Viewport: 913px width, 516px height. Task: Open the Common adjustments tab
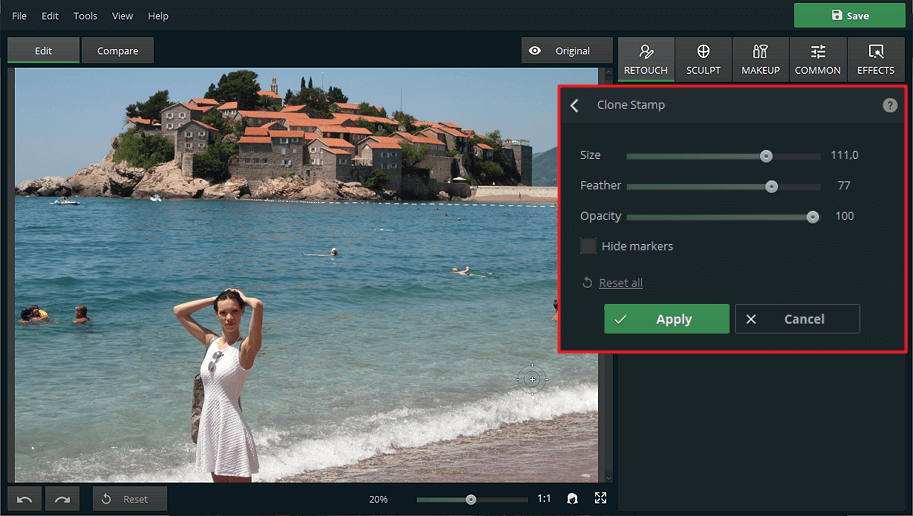817,59
